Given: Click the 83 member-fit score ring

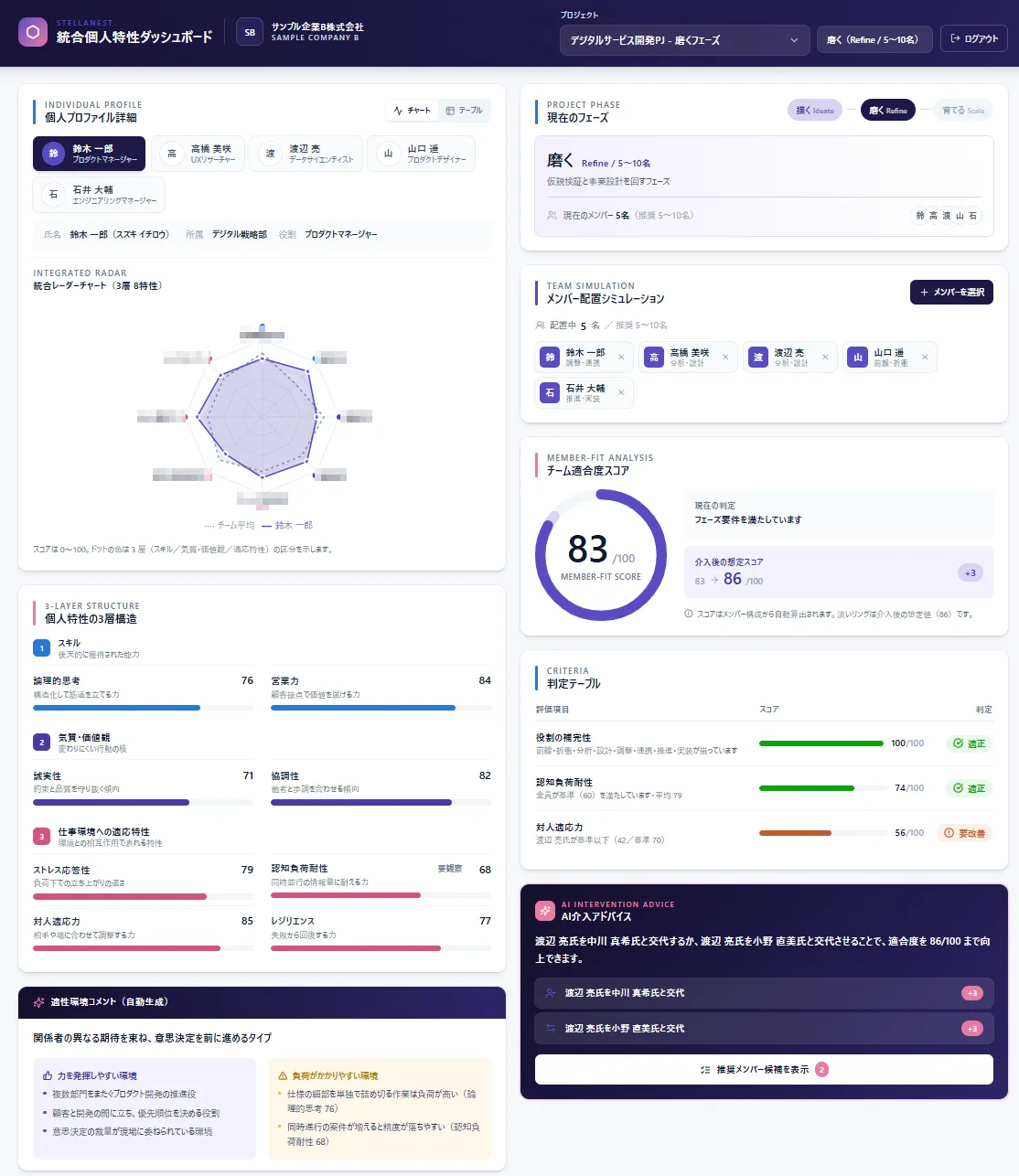Looking at the screenshot, I should pyautogui.click(x=601, y=555).
